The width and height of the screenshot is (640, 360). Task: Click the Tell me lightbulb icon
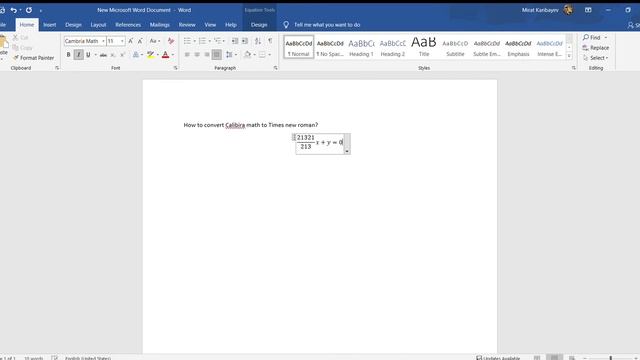tap(286, 25)
